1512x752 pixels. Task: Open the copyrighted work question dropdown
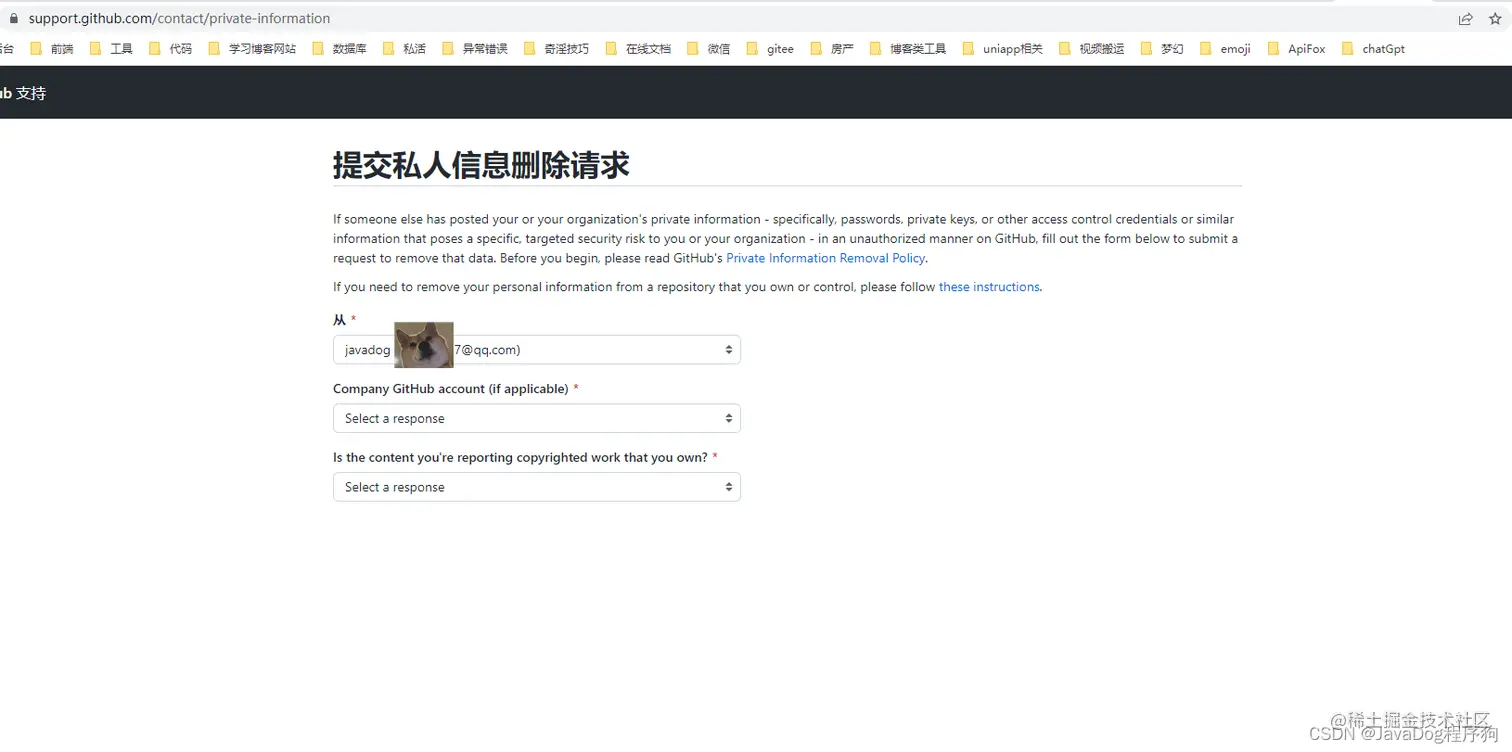pos(537,487)
